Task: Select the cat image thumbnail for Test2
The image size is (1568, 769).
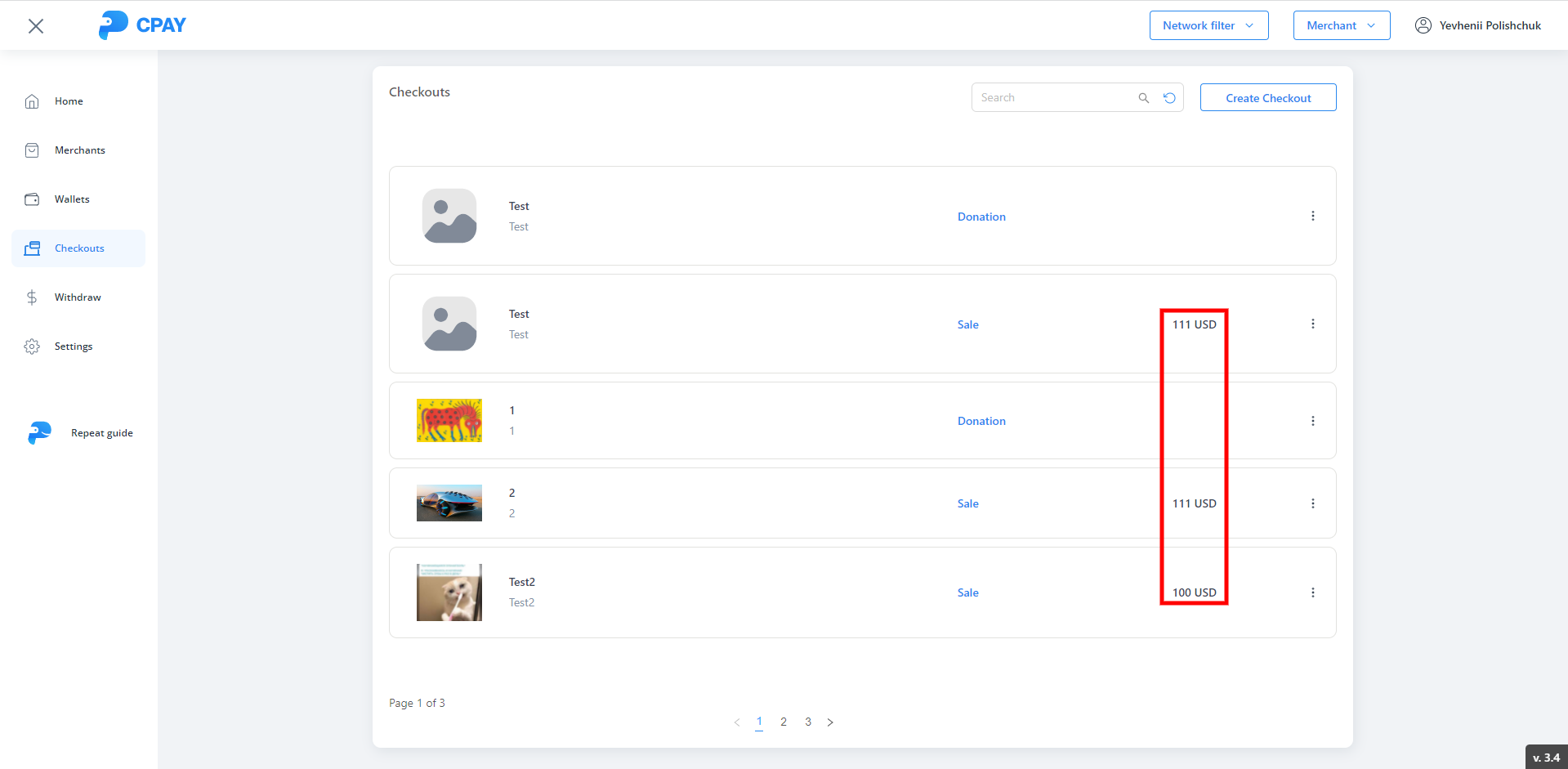Action: 449,592
